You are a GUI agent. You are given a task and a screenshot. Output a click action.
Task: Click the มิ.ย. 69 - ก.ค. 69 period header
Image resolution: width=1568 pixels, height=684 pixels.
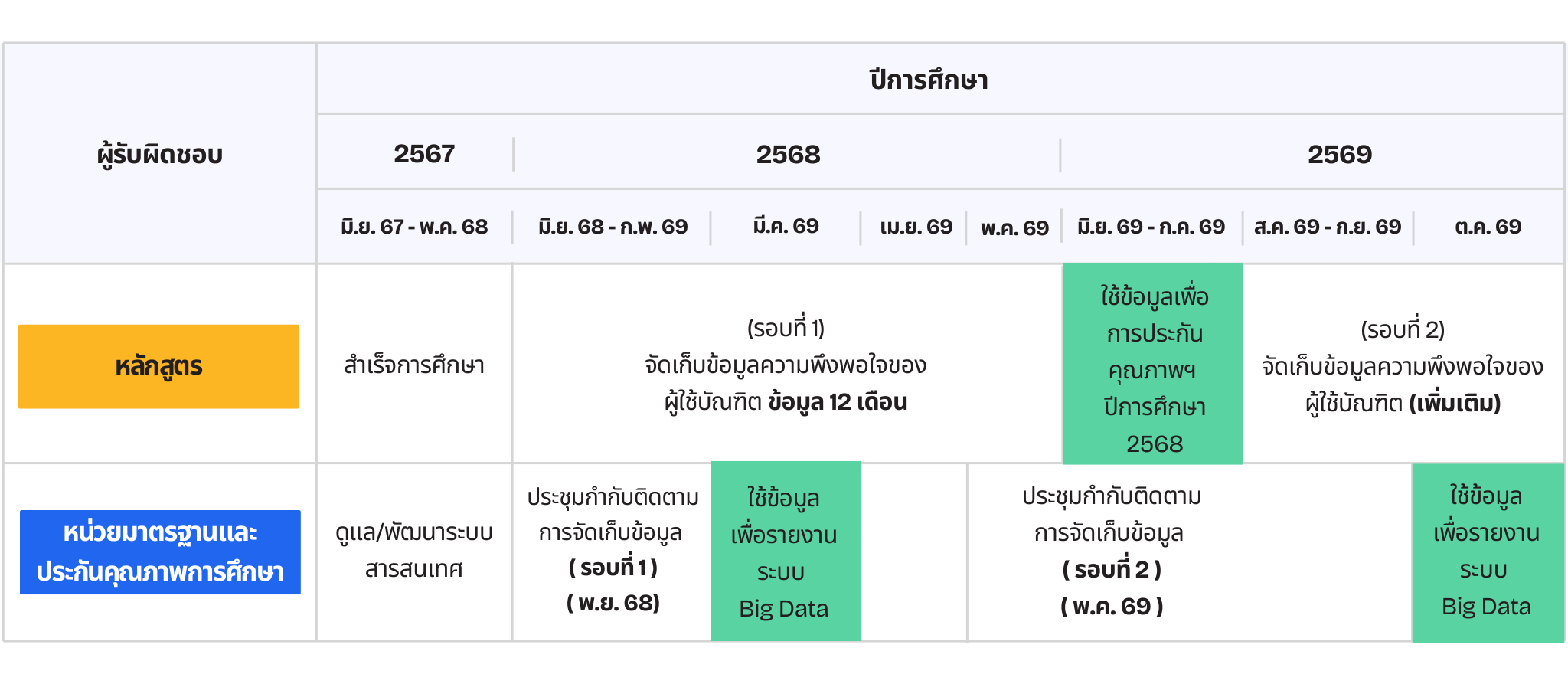coord(1151,227)
